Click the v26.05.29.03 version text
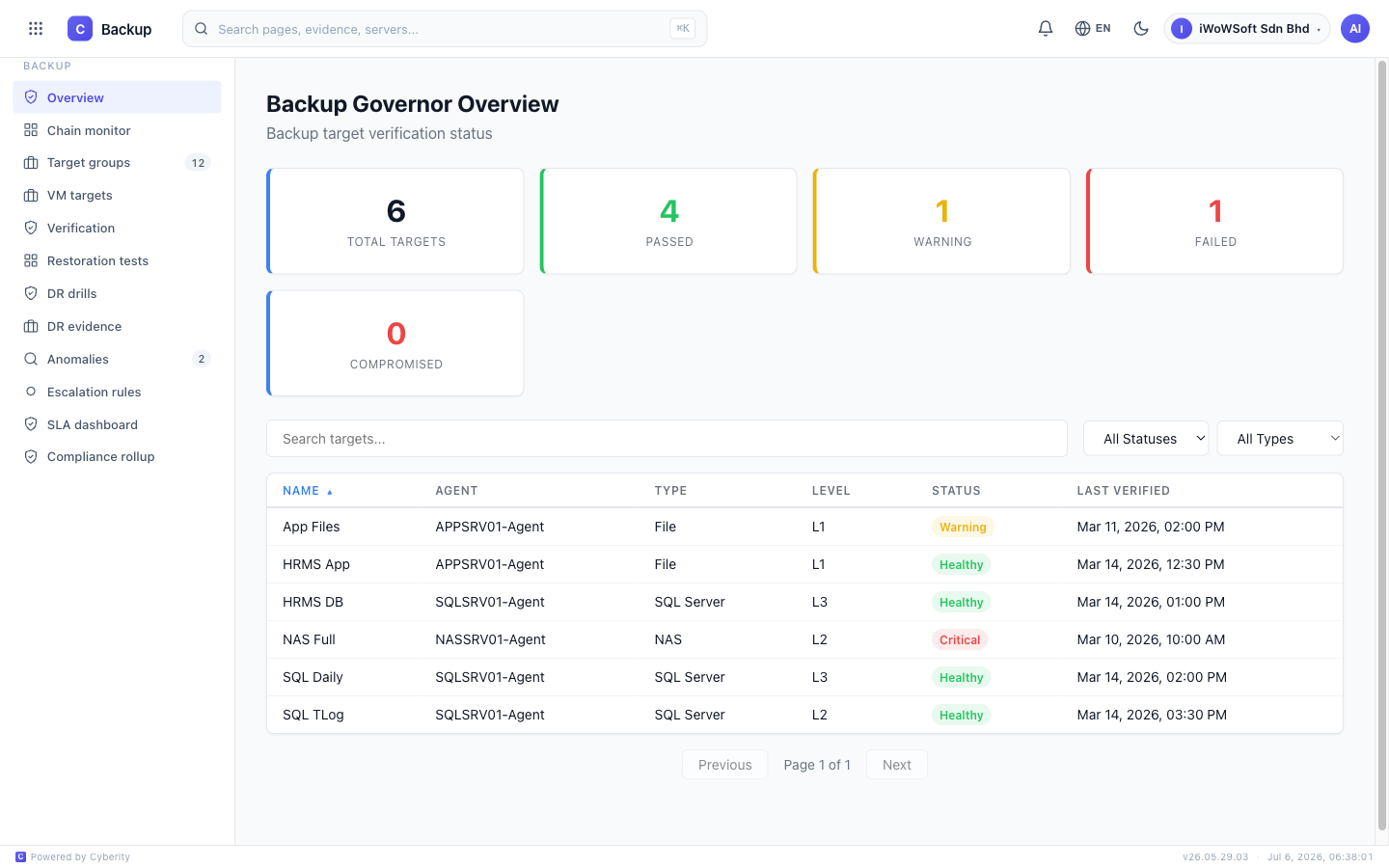The image size is (1389, 868). (x=1215, y=856)
